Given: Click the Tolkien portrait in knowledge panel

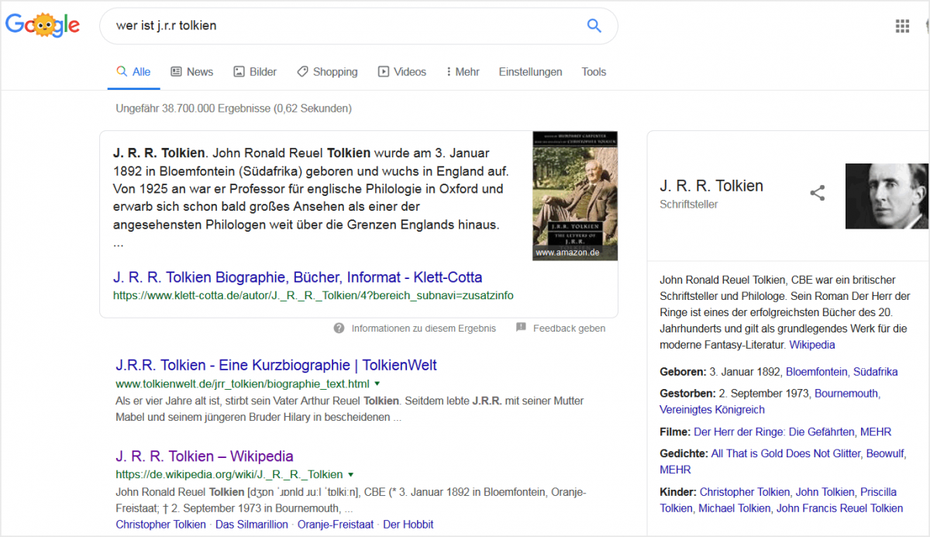Looking at the screenshot, I should click(887, 196).
